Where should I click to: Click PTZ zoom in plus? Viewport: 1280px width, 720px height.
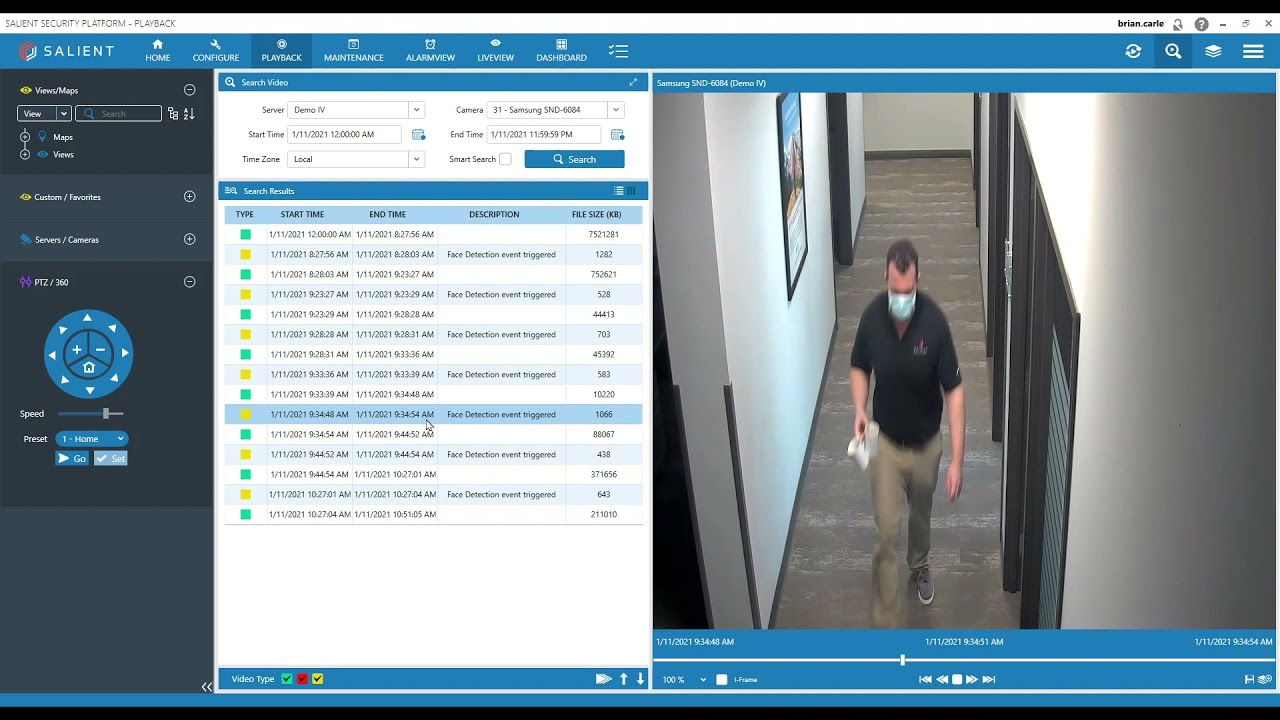(76, 350)
